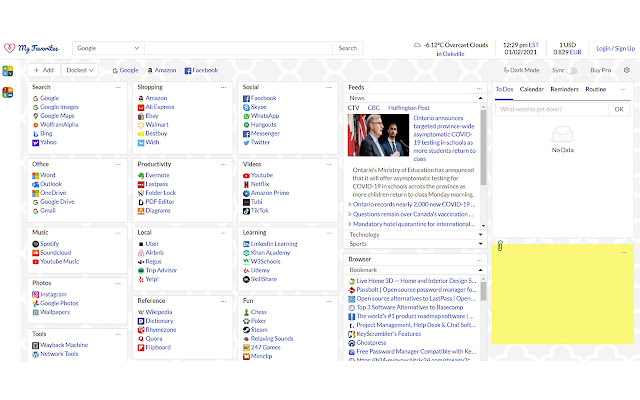
Task: Open the Oakville weather location link
Action: click(453, 54)
